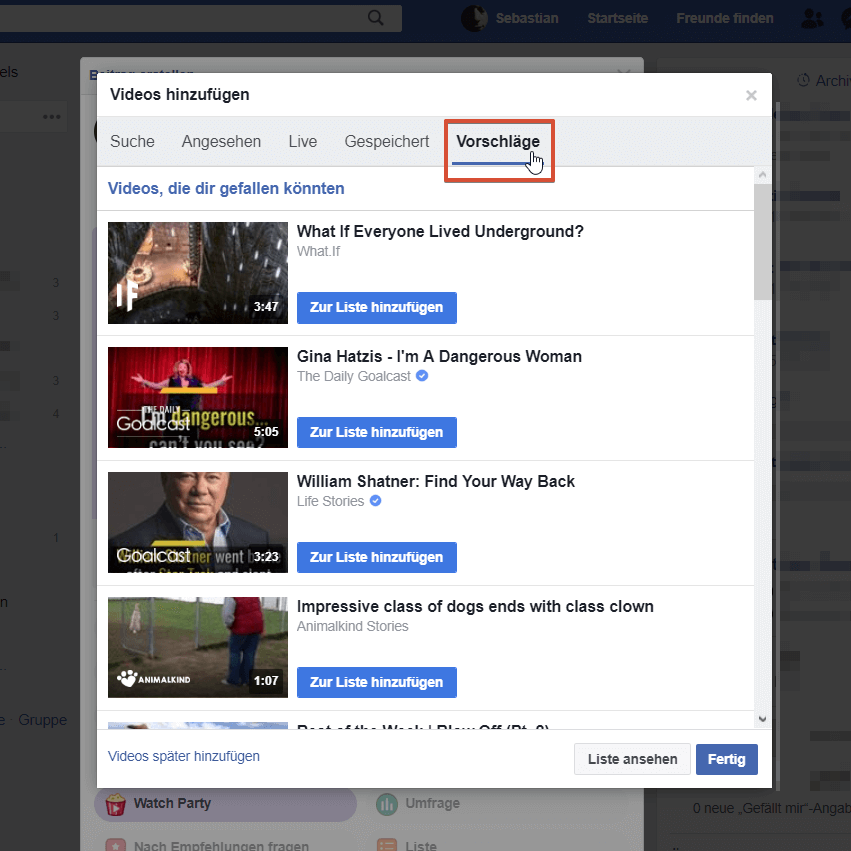The width and height of the screenshot is (851, 851).
Task: Click the Videos später hinzufügen link
Action: (x=183, y=756)
